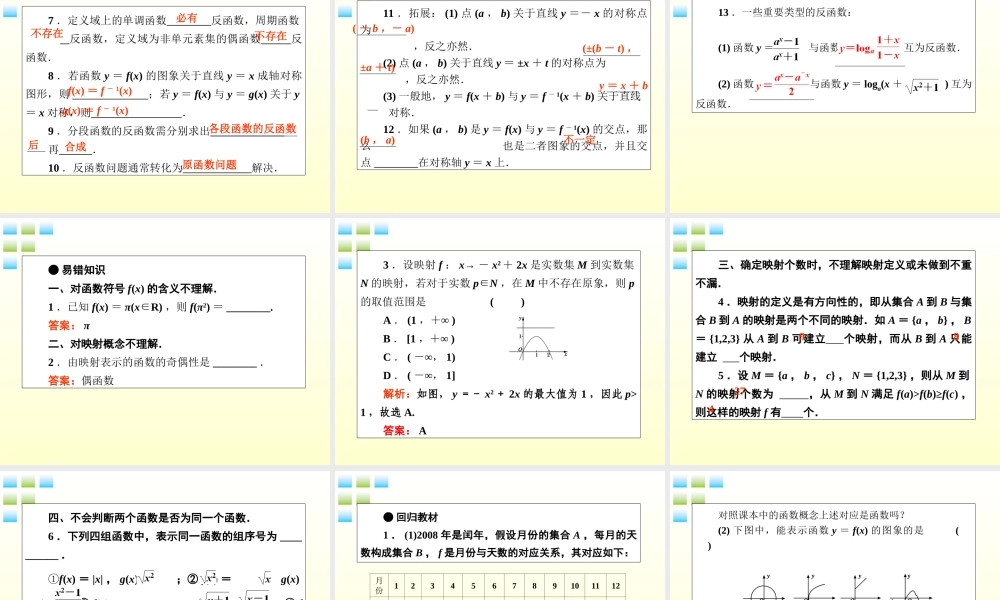
Task: Open the '回归教材' slide thumbnail
Action: click(x=500, y=536)
